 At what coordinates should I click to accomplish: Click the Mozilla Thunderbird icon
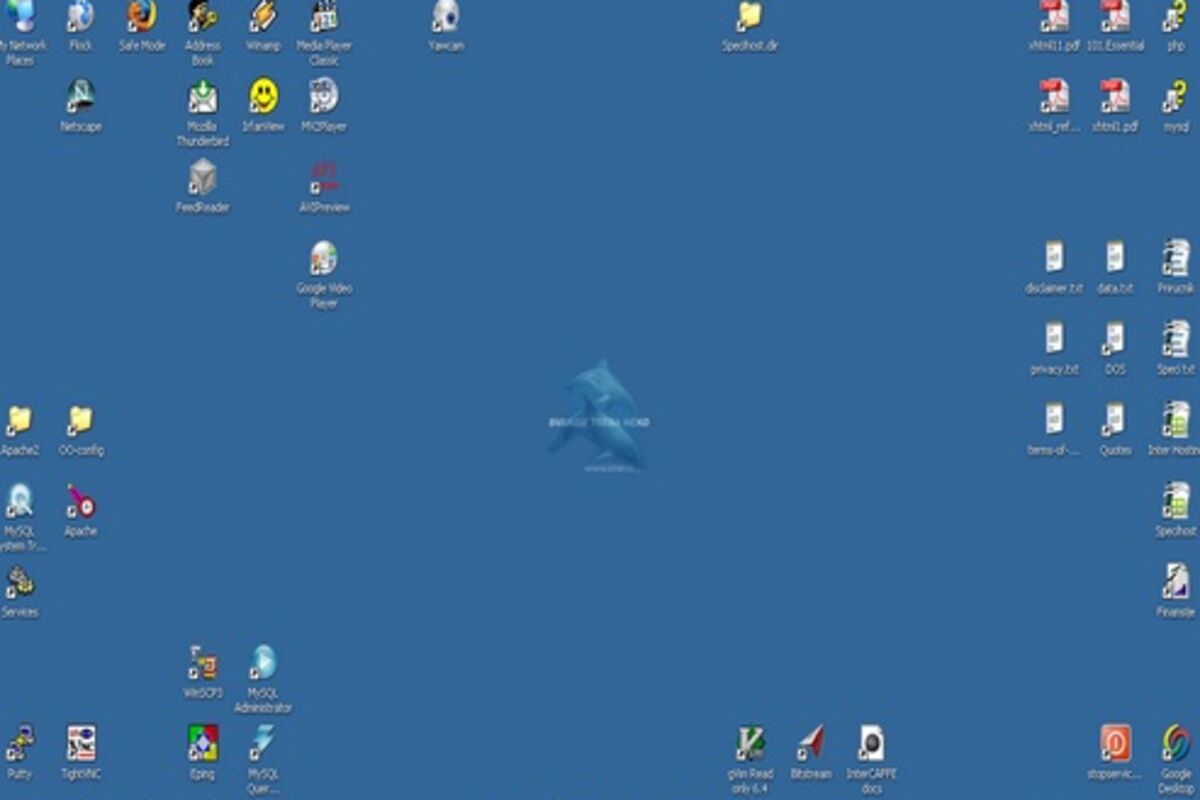coord(203,98)
